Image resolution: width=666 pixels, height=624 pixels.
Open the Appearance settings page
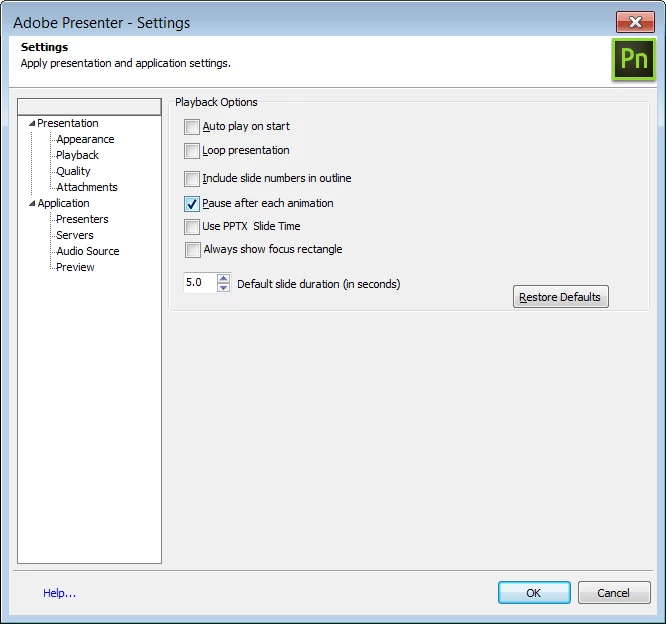coord(85,139)
